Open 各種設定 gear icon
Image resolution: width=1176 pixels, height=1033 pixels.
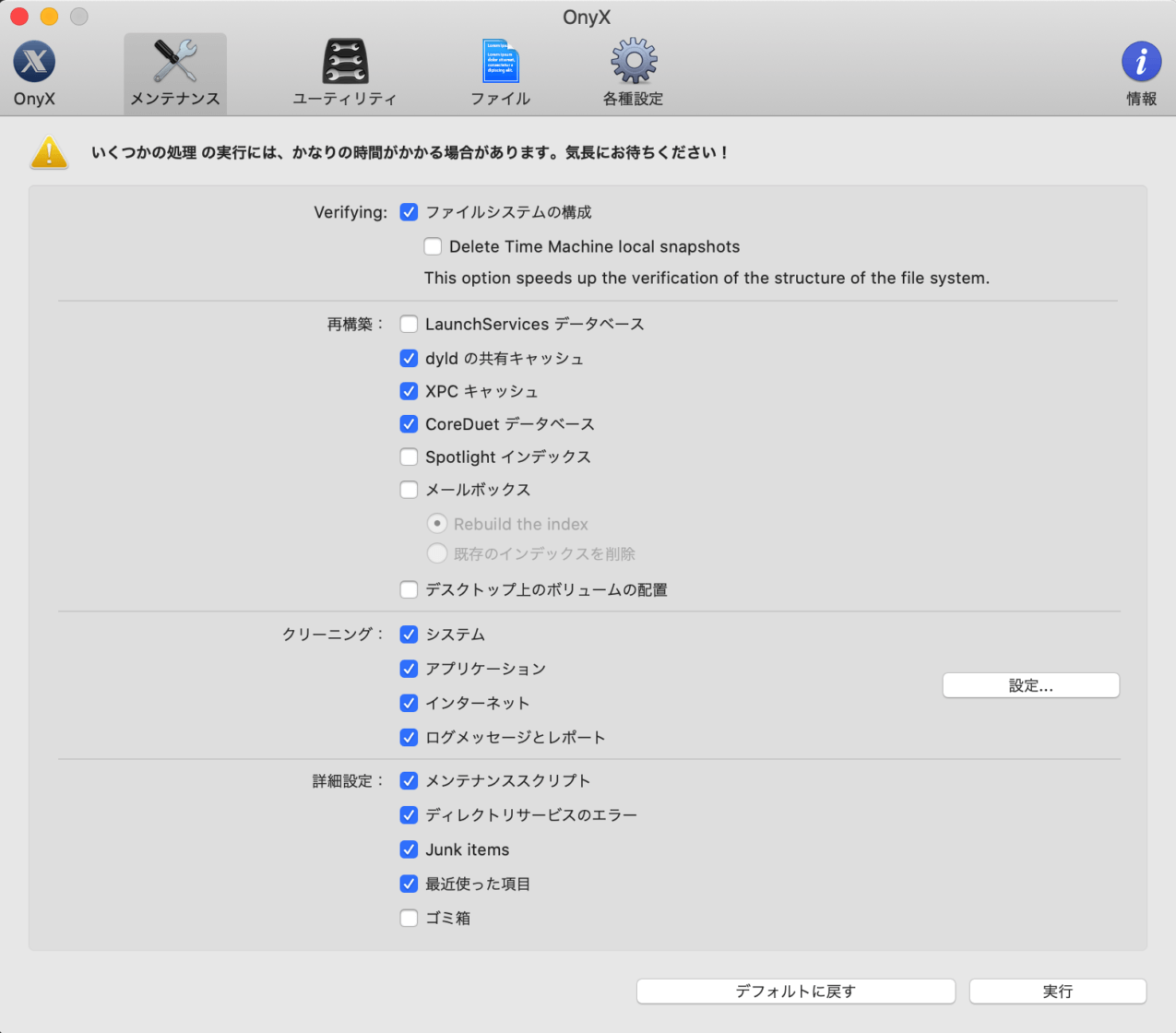pyautogui.click(x=634, y=63)
